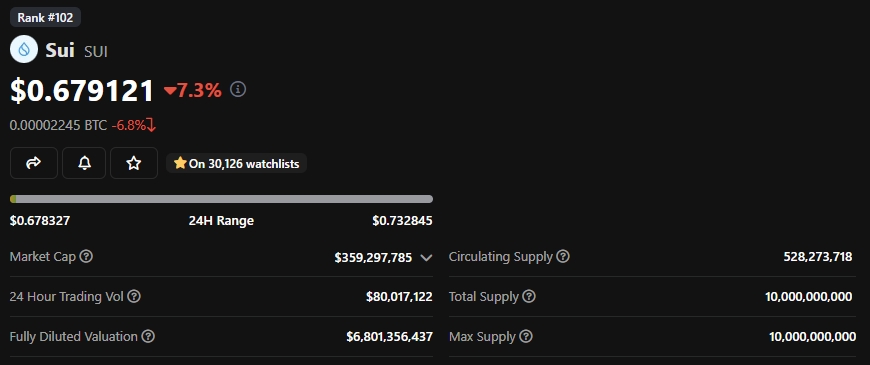870x365 pixels.
Task: Click the Fully Diluted Valuation help icon
Action: [x=148, y=336]
